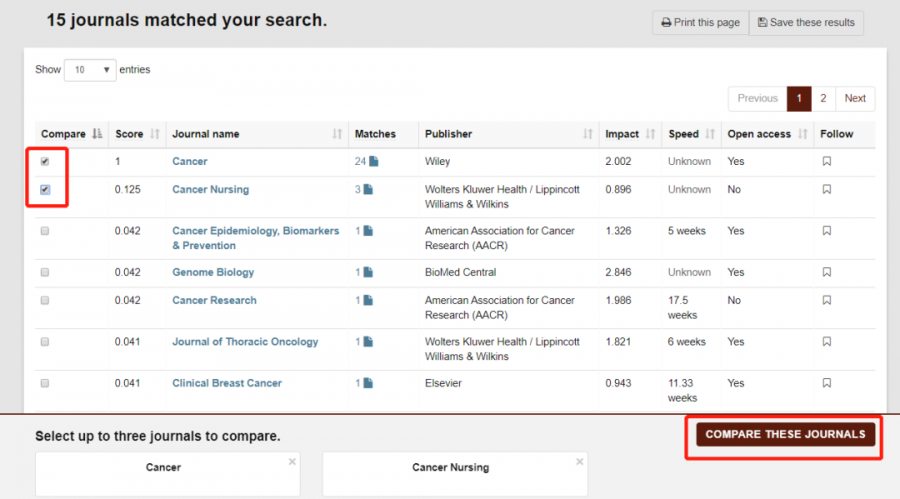900x499 pixels.
Task: Open the Show entries count dropdown
Action: pos(90,70)
